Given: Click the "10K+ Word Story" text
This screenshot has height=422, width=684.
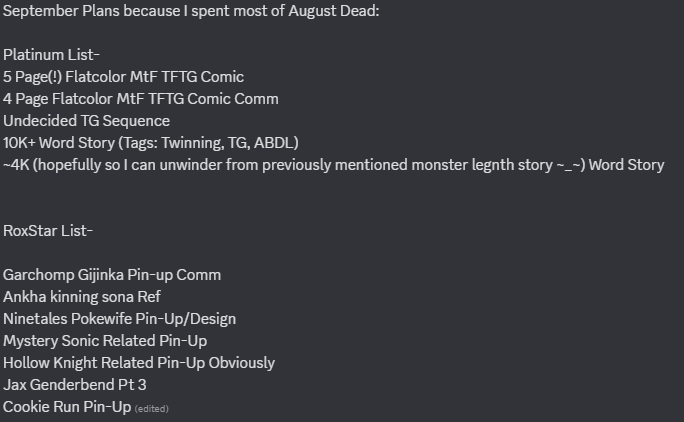Looking at the screenshot, I should 64,143.
